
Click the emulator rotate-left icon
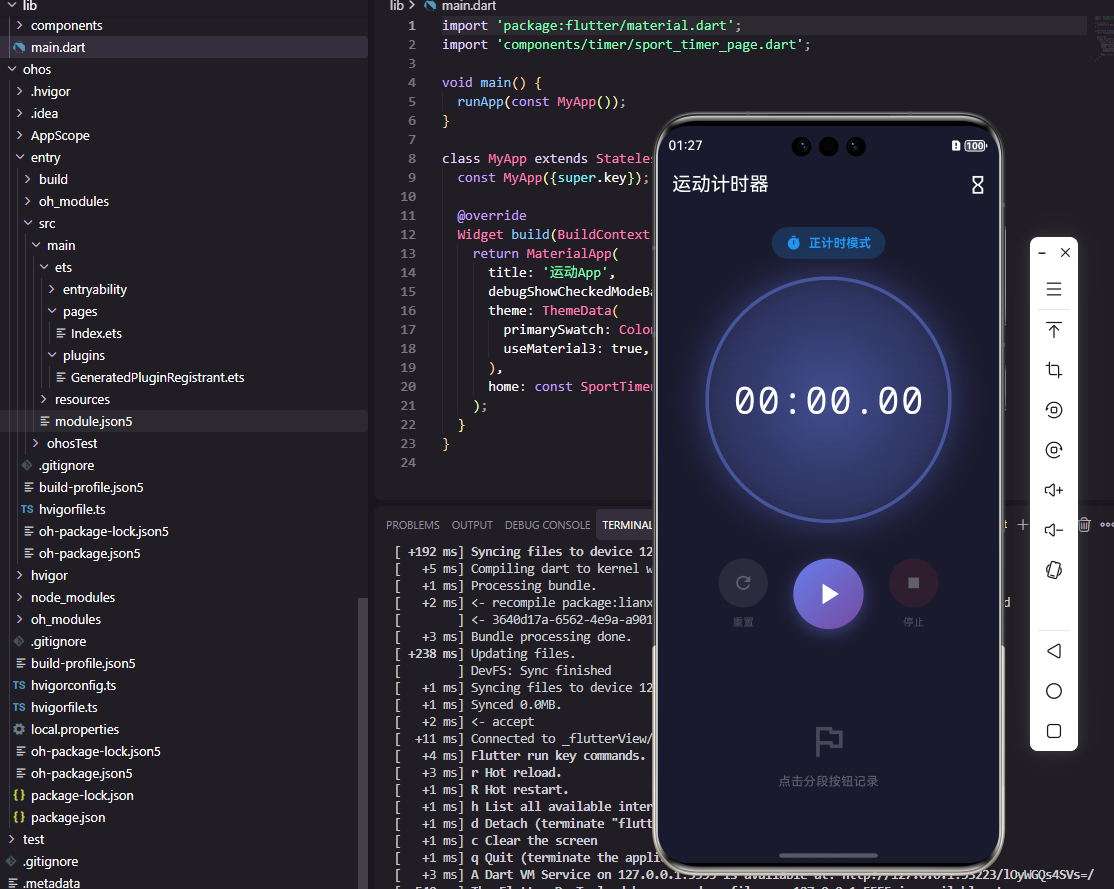click(x=1054, y=410)
